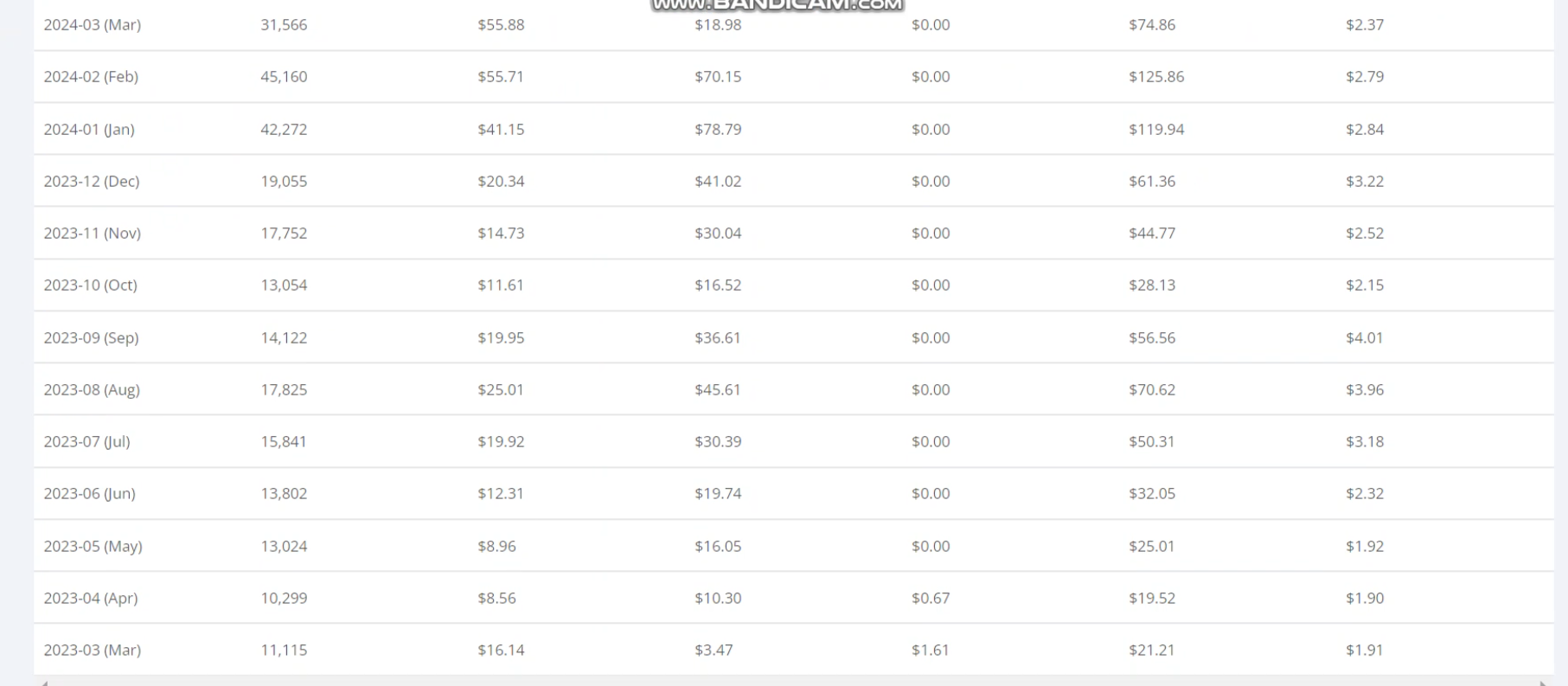The height and width of the screenshot is (686, 1568).
Task: Click the $0.67 cell in April row
Action: (x=931, y=599)
